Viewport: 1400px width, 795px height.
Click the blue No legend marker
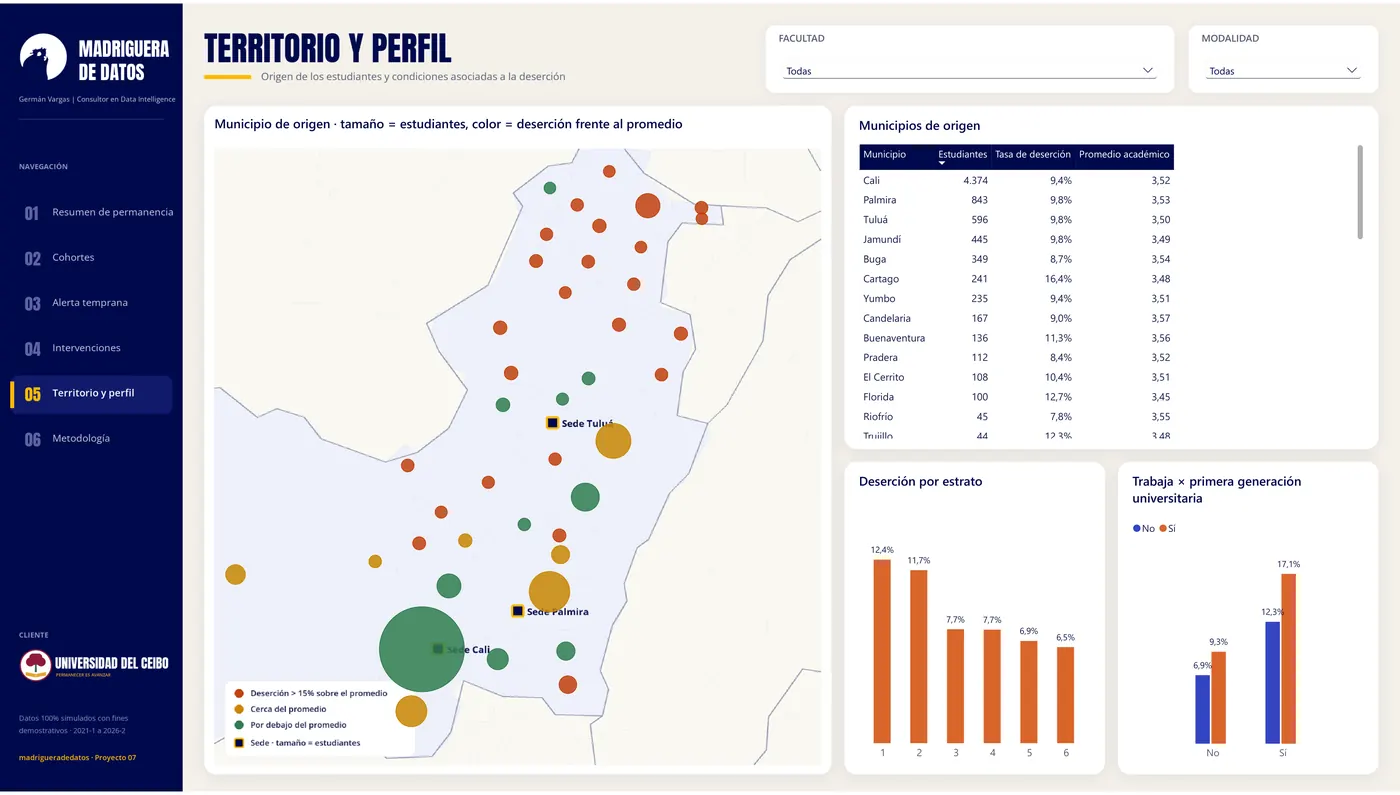(1136, 528)
